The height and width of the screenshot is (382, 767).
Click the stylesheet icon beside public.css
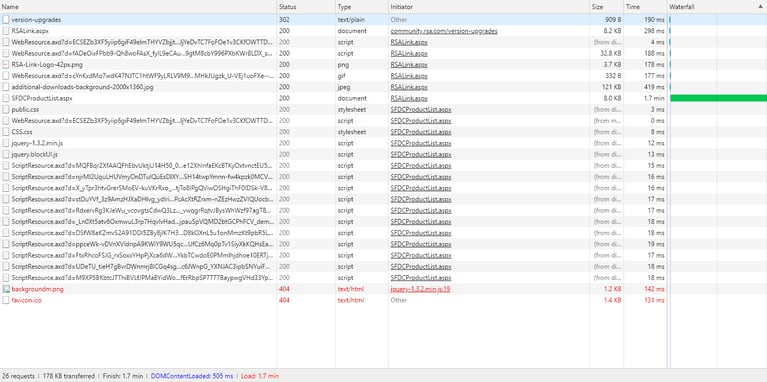click(6, 110)
